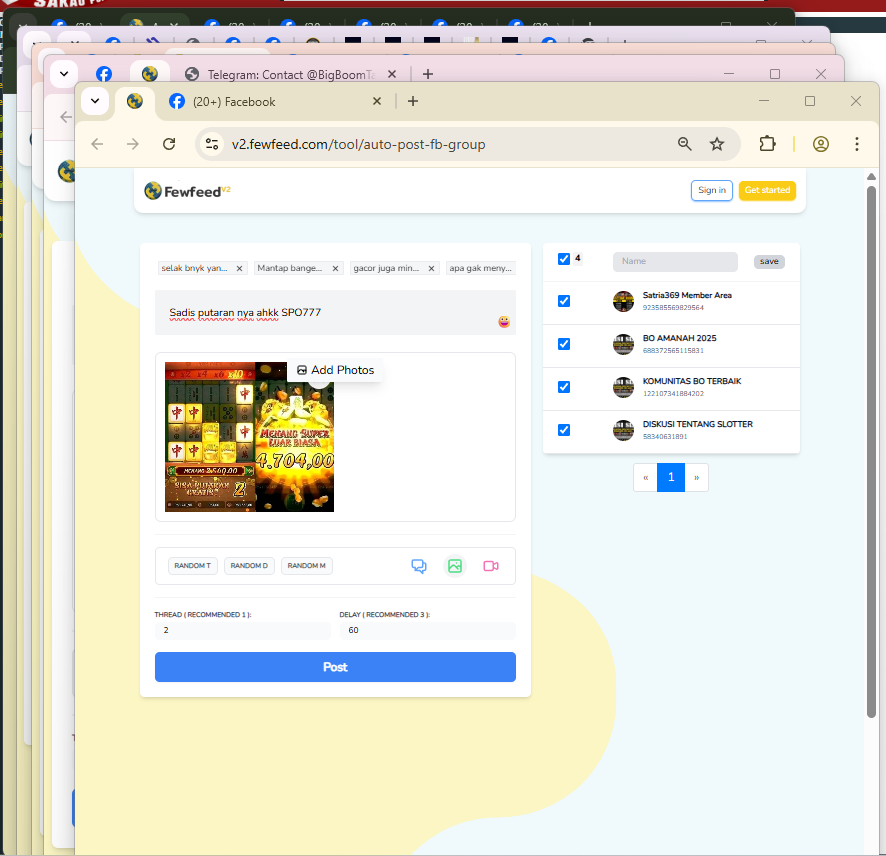
Task: Bookmark this page with the star icon
Action: click(x=716, y=144)
